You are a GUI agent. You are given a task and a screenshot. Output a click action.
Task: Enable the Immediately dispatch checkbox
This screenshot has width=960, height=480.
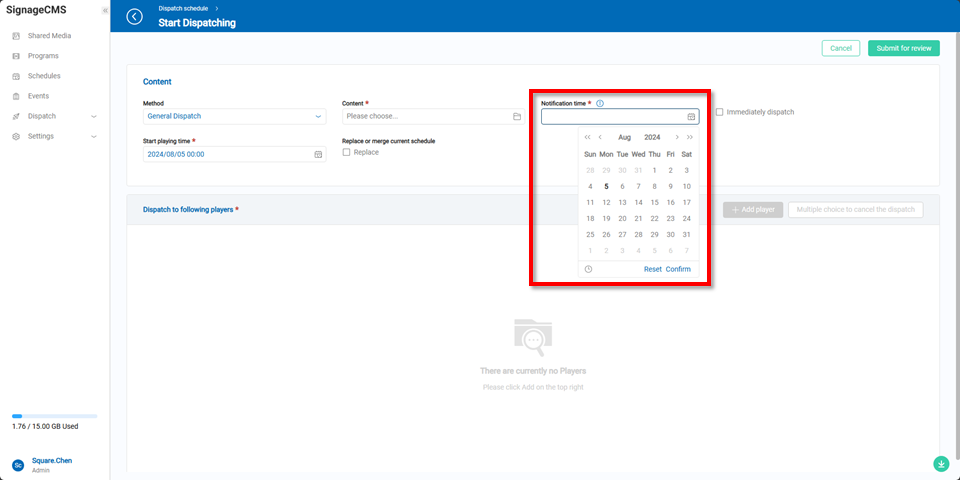(x=720, y=112)
